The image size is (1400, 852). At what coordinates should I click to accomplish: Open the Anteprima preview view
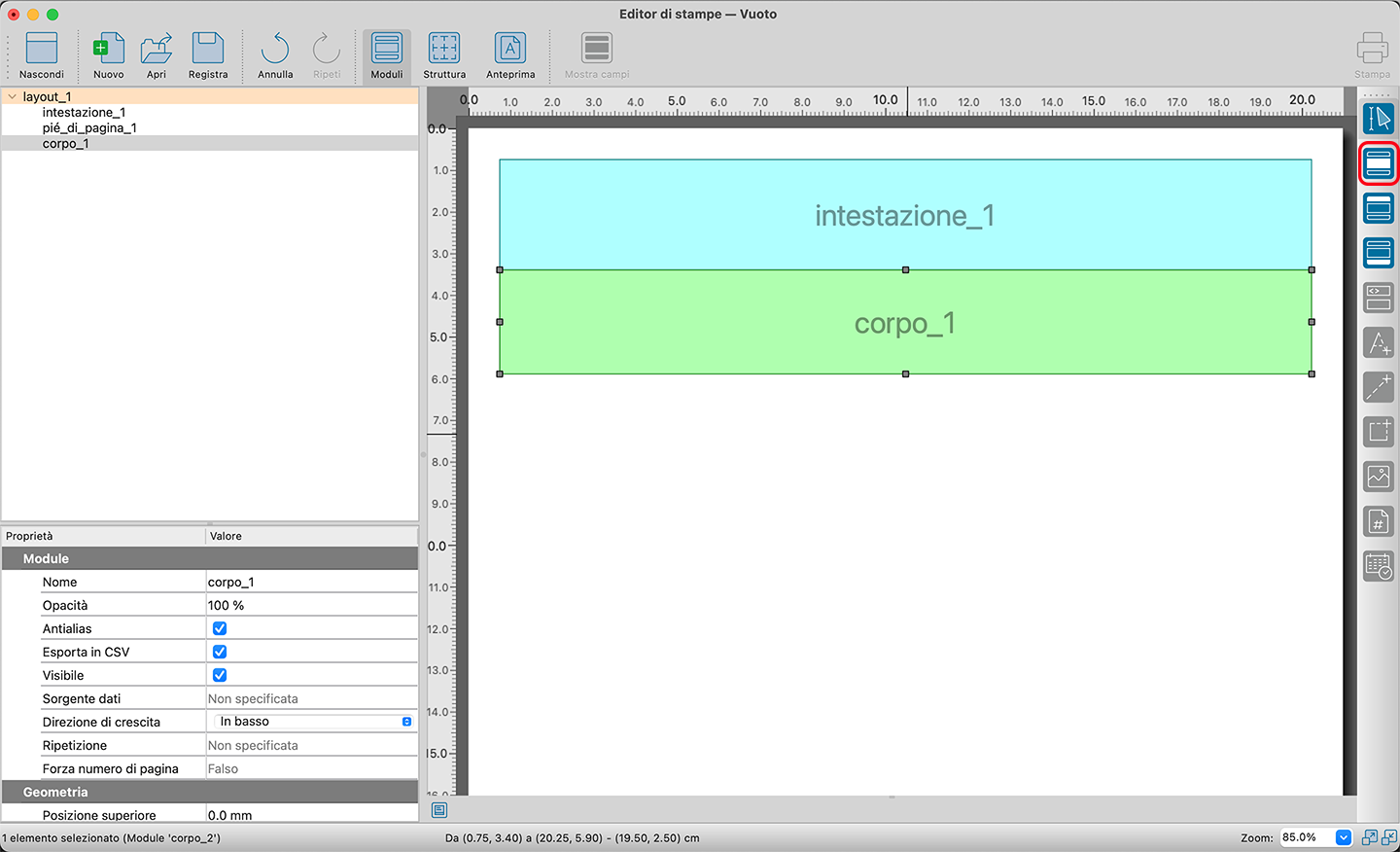(x=510, y=55)
